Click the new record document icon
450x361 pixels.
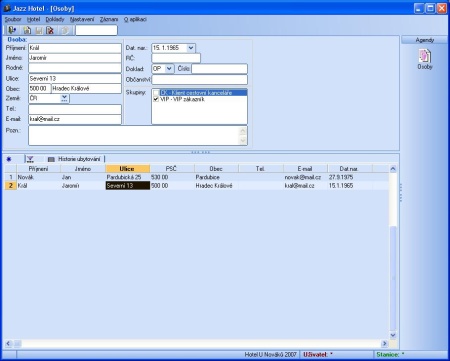tap(27, 30)
